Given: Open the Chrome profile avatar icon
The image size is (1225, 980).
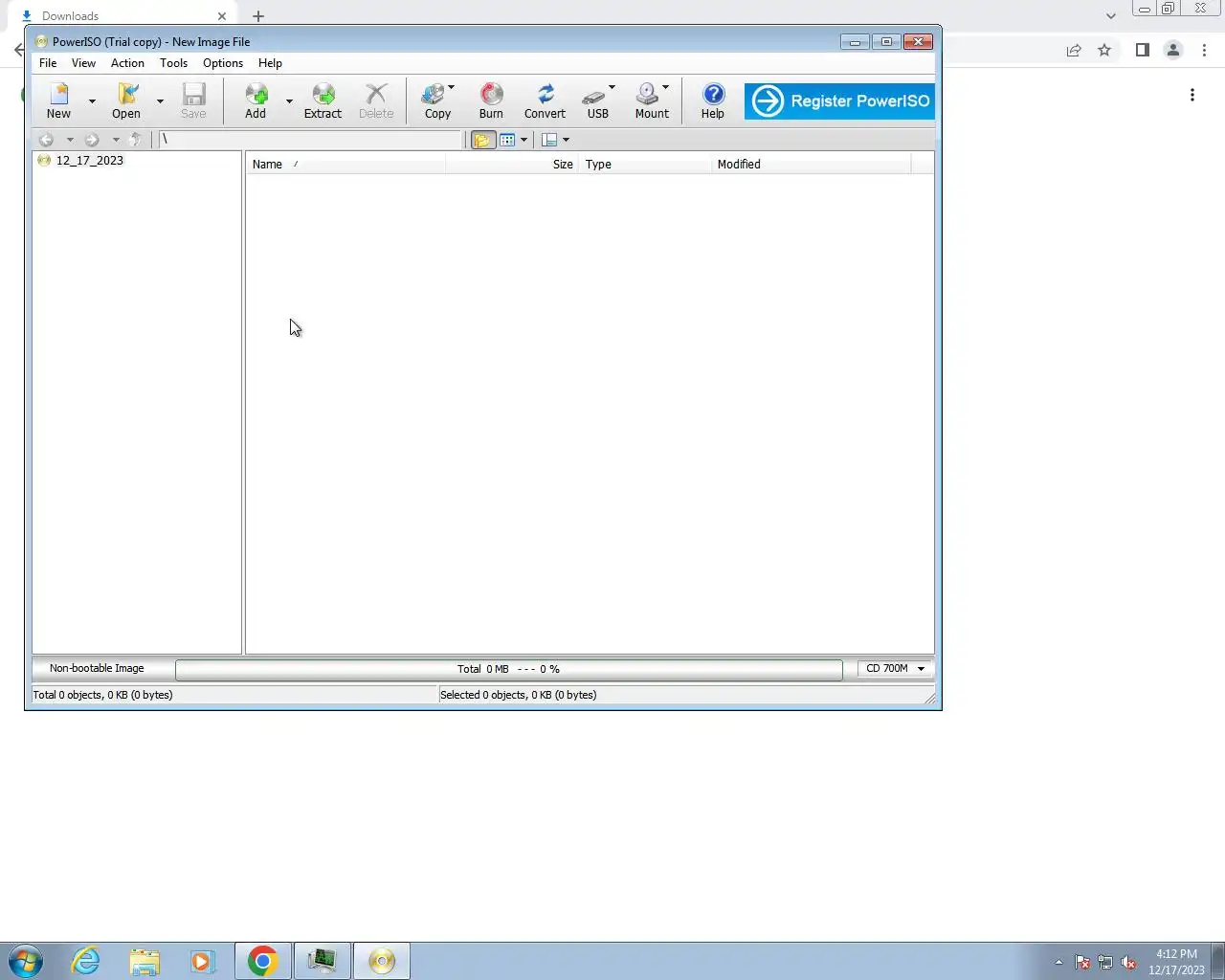Looking at the screenshot, I should (x=1172, y=50).
